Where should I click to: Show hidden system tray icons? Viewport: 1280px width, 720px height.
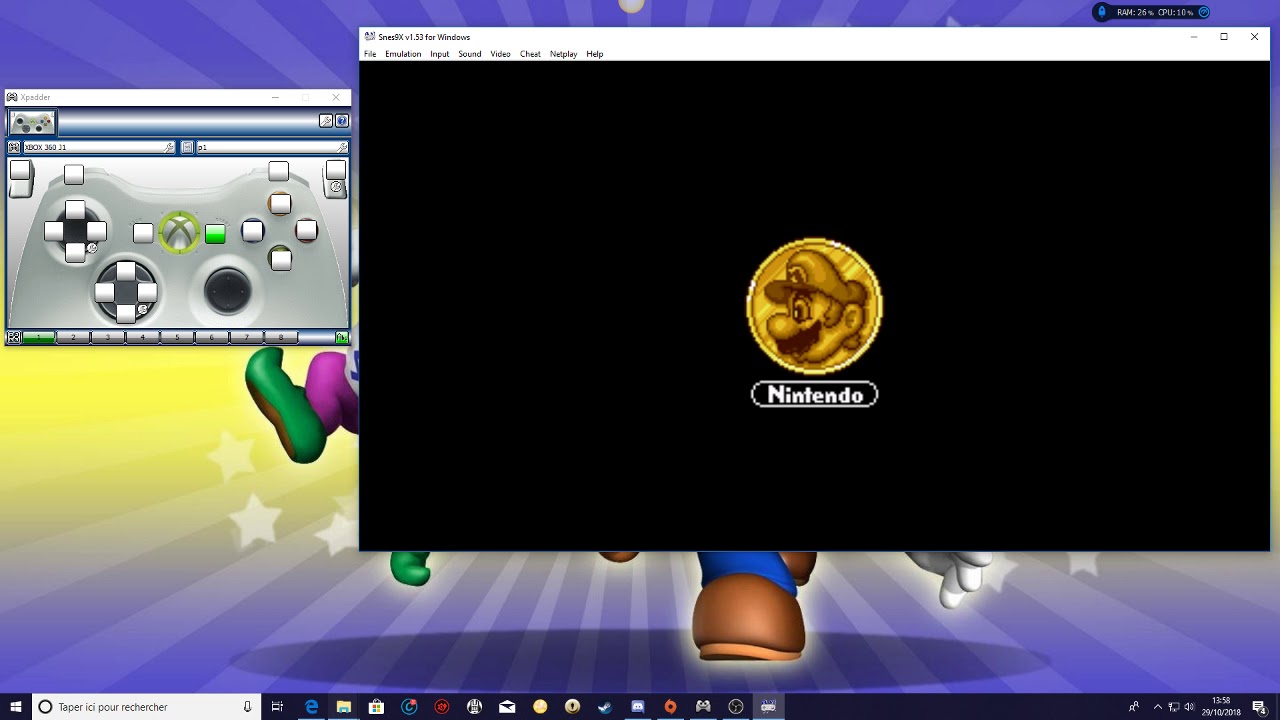coord(1158,707)
